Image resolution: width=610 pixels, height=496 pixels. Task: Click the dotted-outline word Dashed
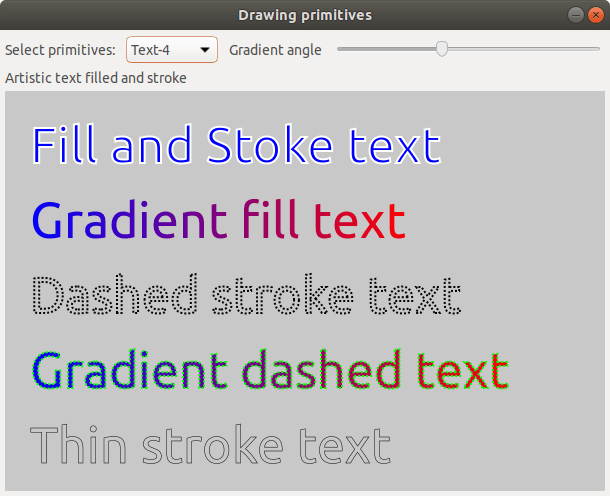click(x=116, y=296)
